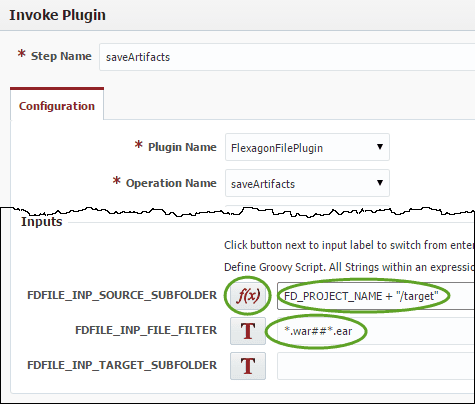
Task: Click the 'Click button next to input label' hint
Action: click(x=349, y=245)
